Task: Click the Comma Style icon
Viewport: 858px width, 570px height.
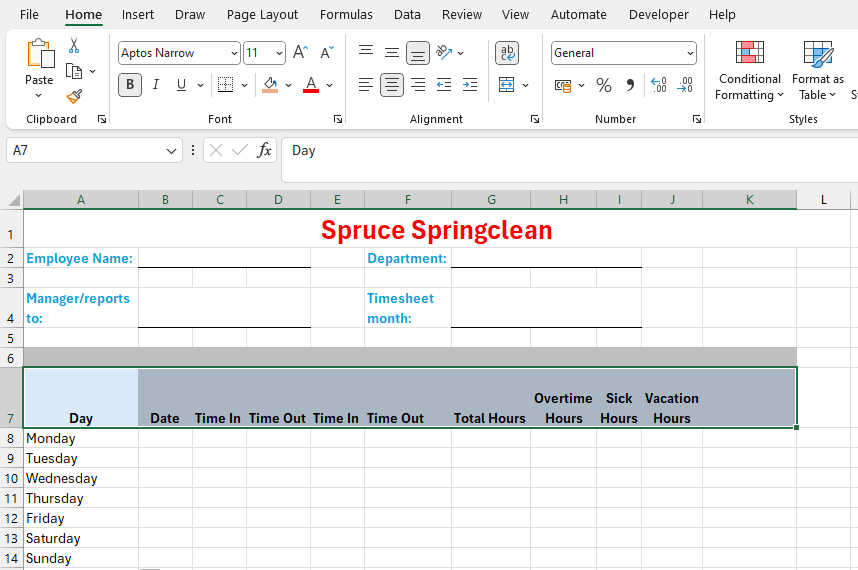Action: pos(630,85)
